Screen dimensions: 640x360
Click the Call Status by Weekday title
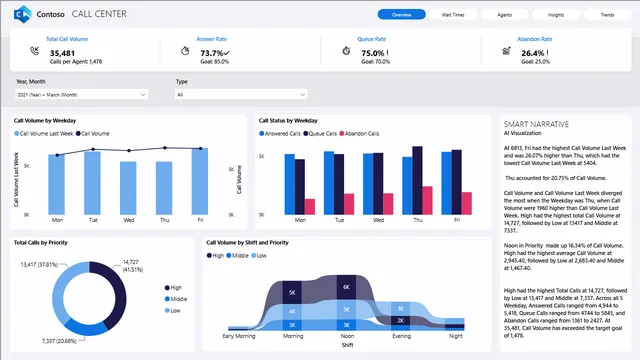tap(288, 121)
